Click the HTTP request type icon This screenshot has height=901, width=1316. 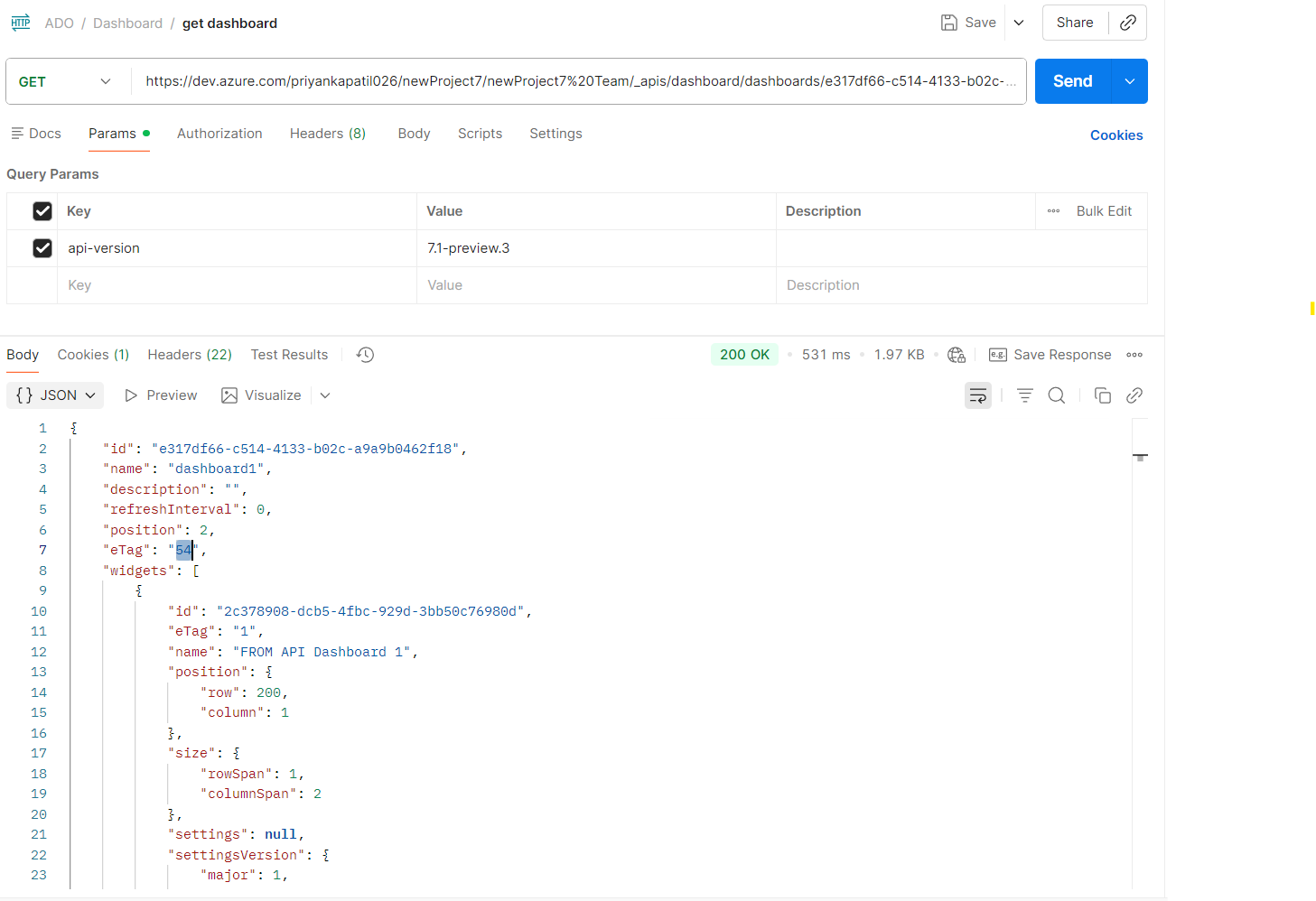21,23
